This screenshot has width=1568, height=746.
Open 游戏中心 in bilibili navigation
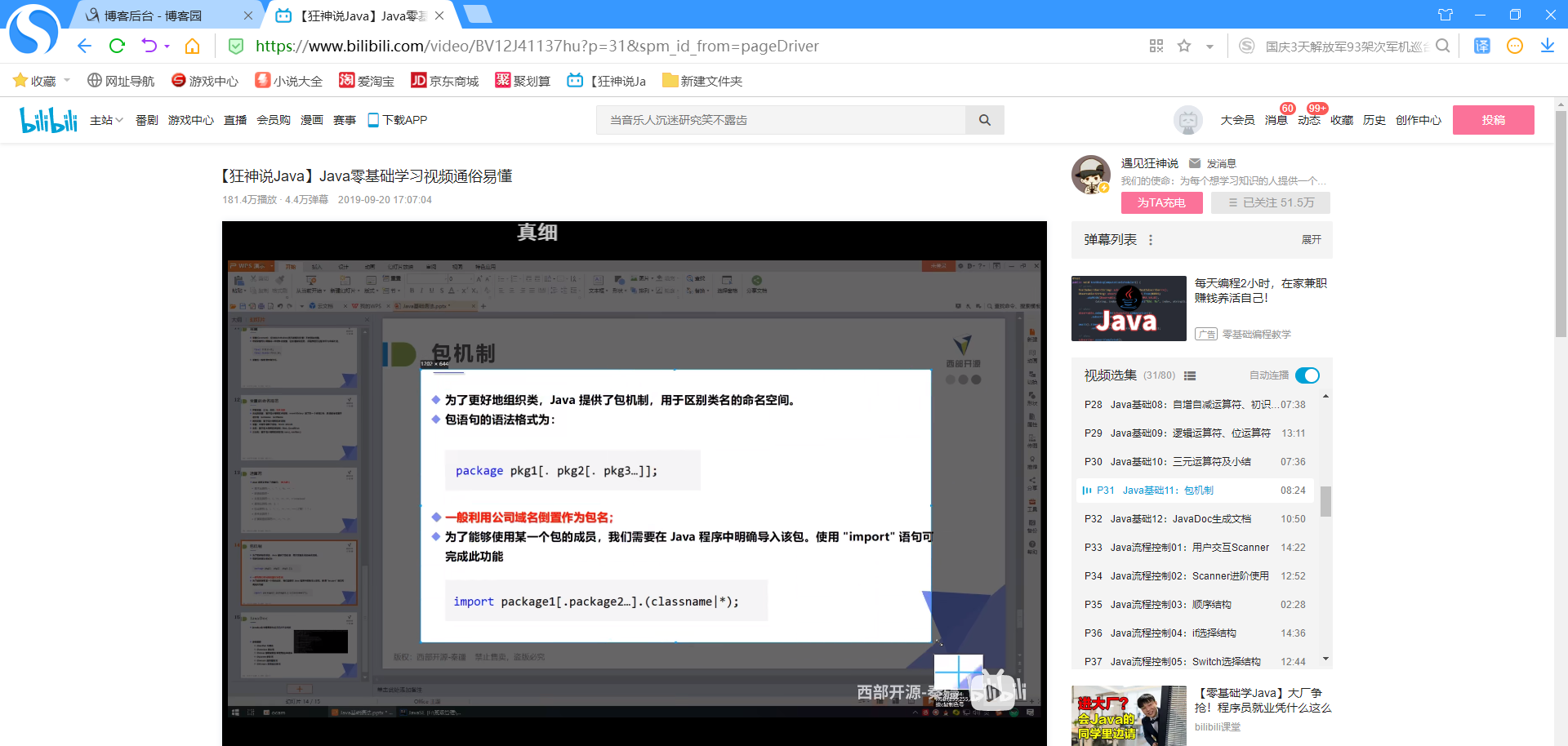191,120
